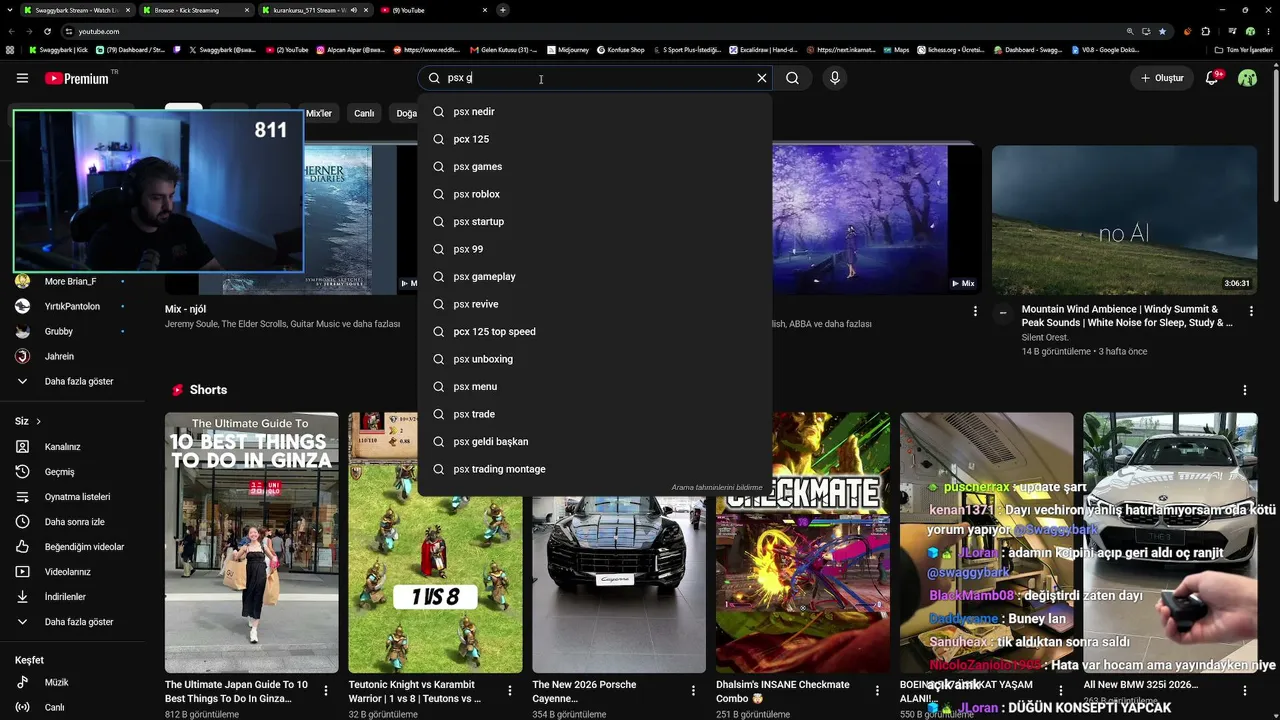Open Canlı in the Keşfet section
This screenshot has width=1280, height=720.
[72, 707]
